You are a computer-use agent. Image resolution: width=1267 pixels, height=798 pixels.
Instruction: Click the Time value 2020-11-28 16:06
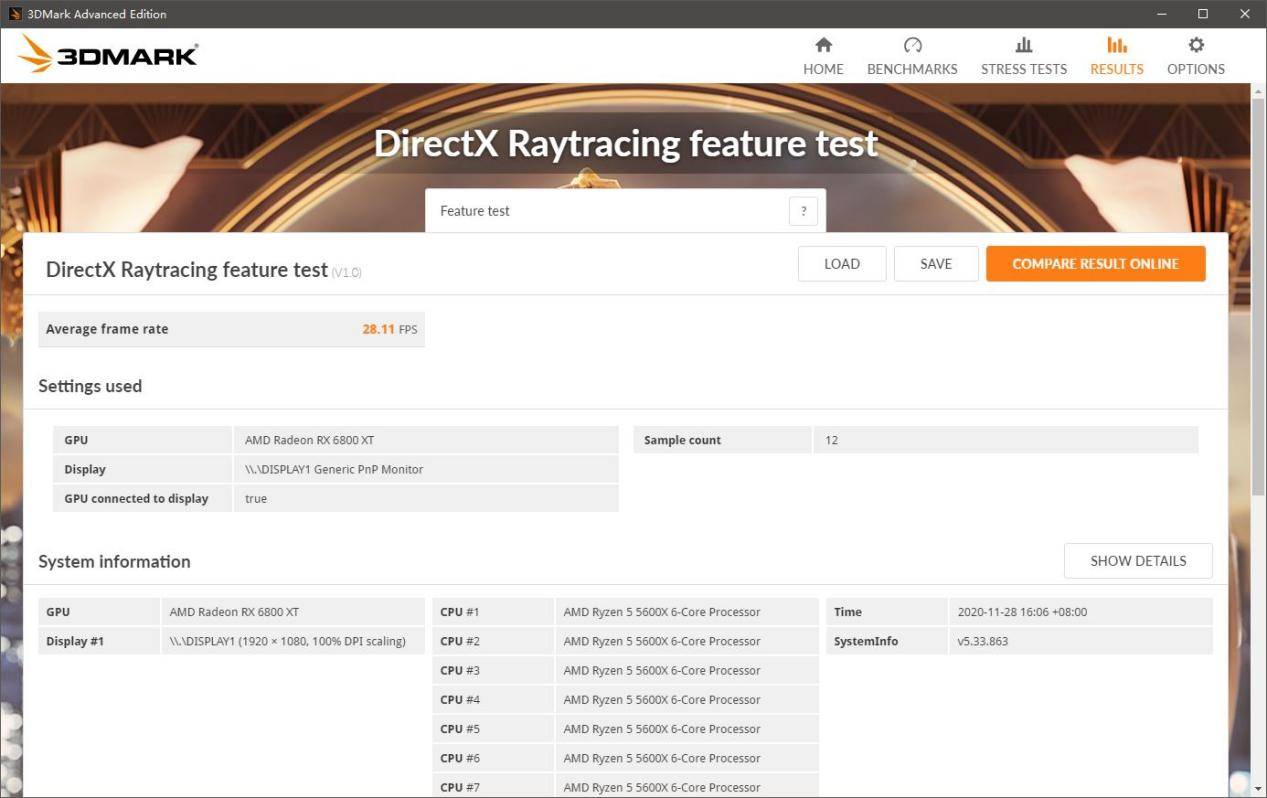click(1022, 612)
